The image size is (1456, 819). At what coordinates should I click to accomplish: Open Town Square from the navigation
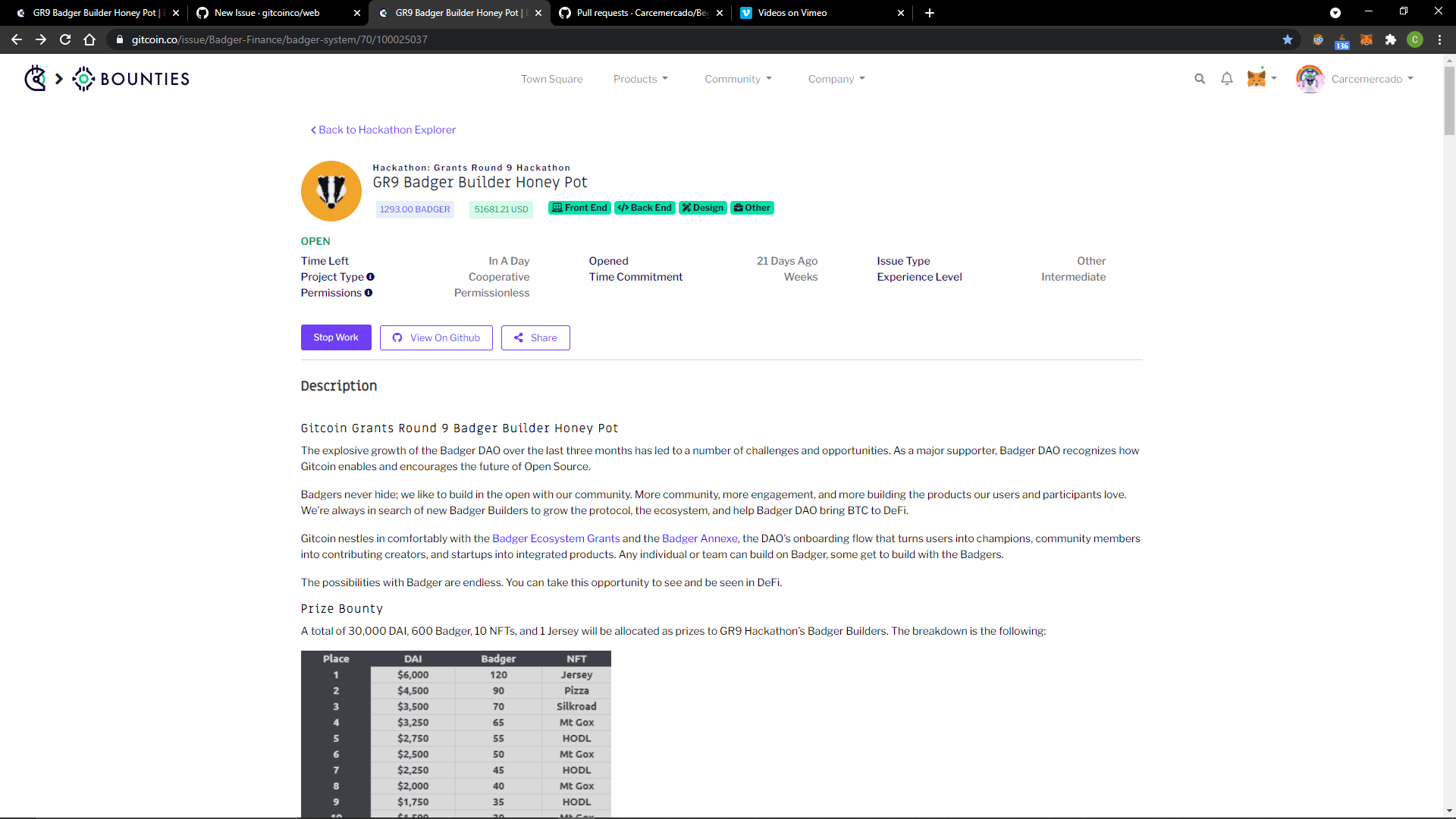click(x=552, y=79)
